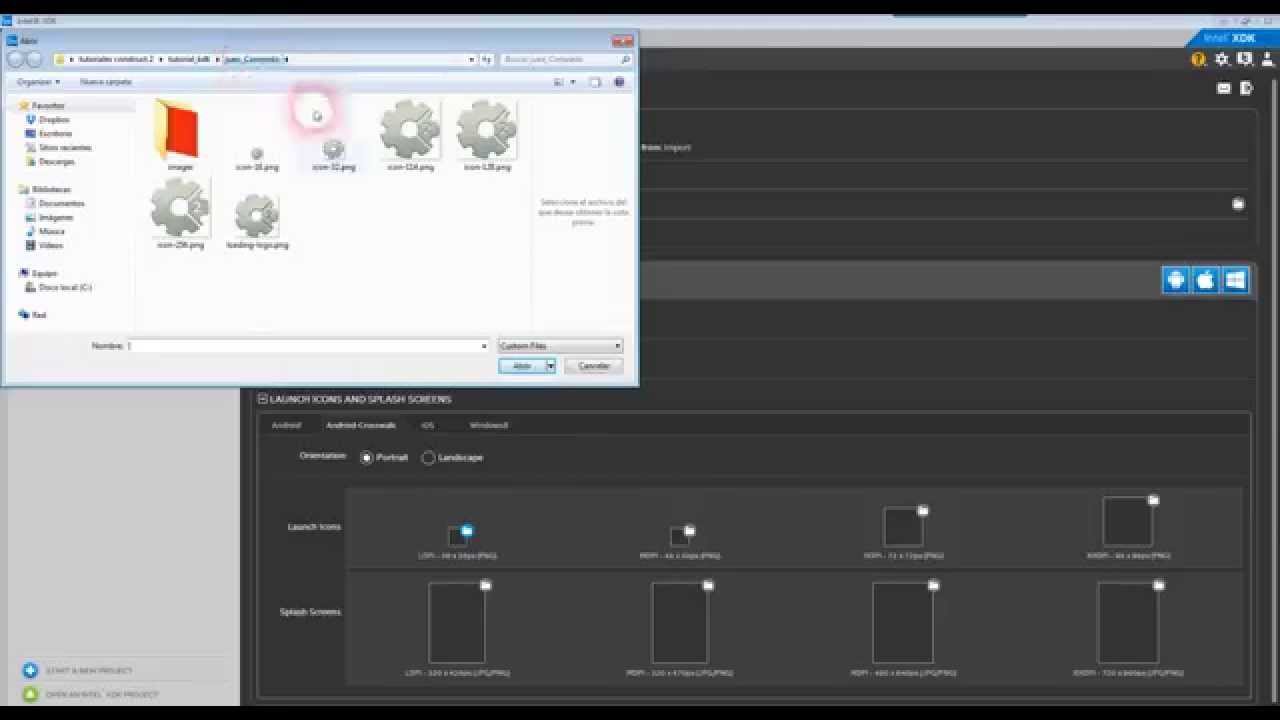Open Disco local (C:)
1280x720 pixels.
point(65,287)
